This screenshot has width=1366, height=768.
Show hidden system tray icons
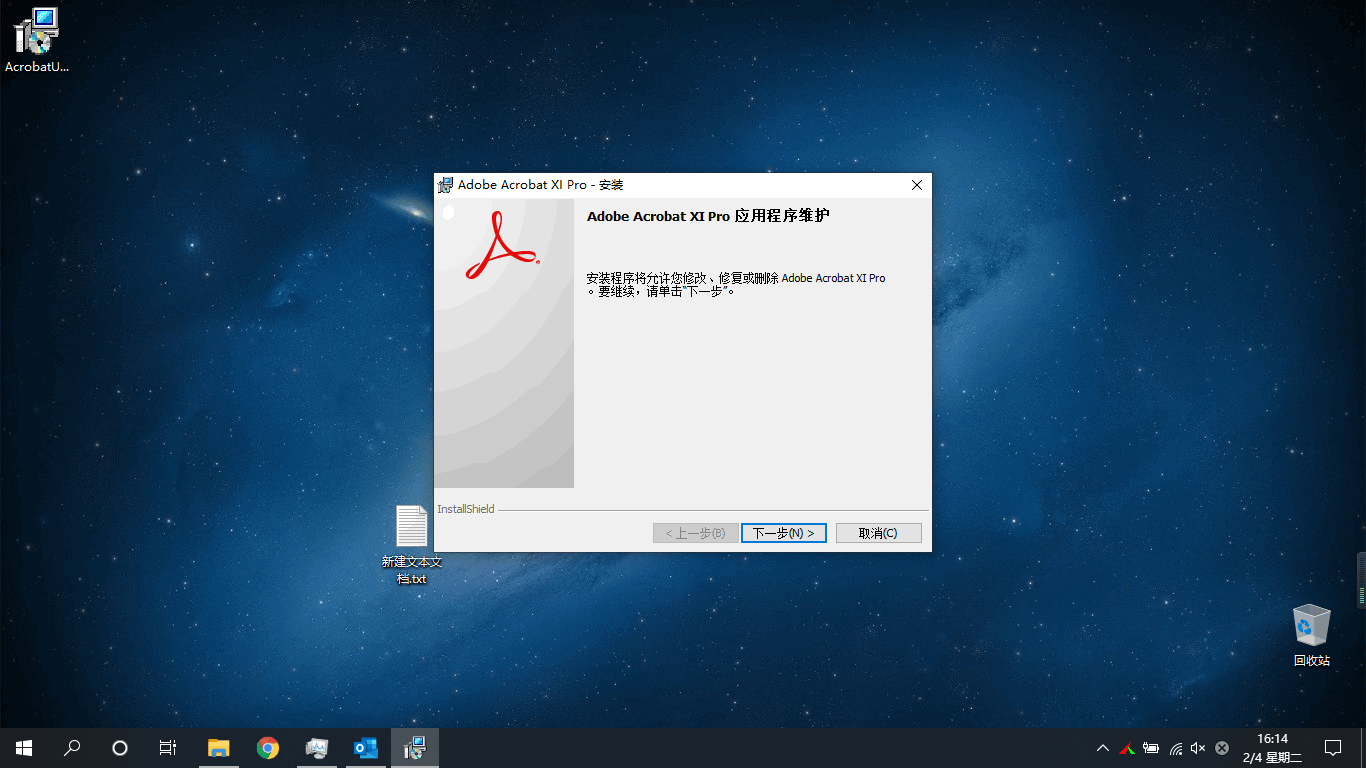pyautogui.click(x=1103, y=748)
